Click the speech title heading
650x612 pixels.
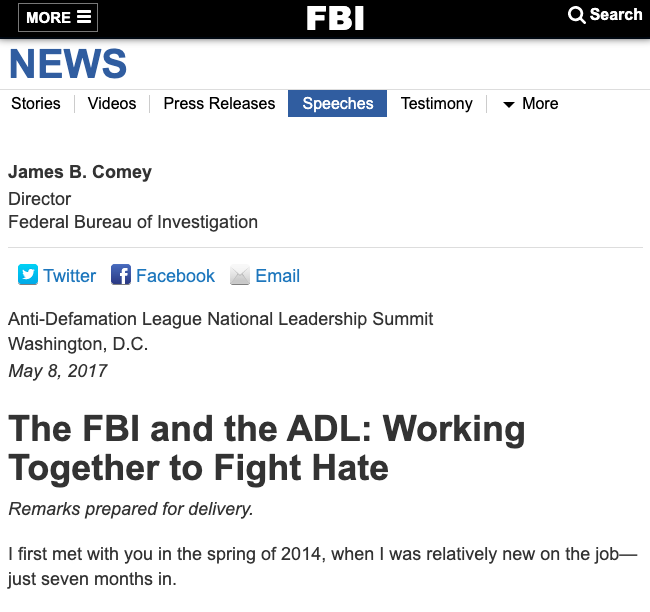point(267,448)
